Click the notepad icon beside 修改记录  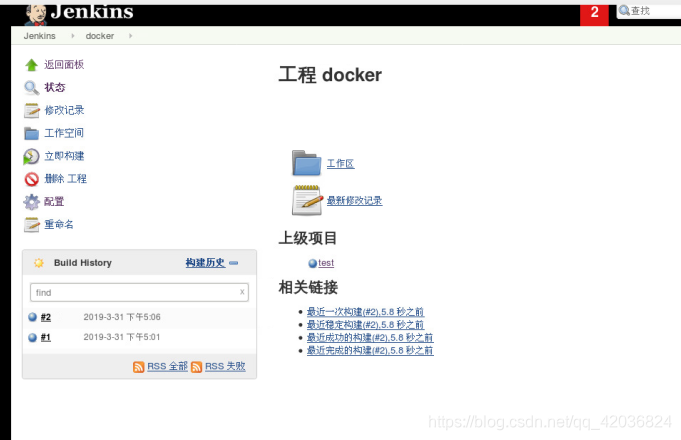[31, 110]
